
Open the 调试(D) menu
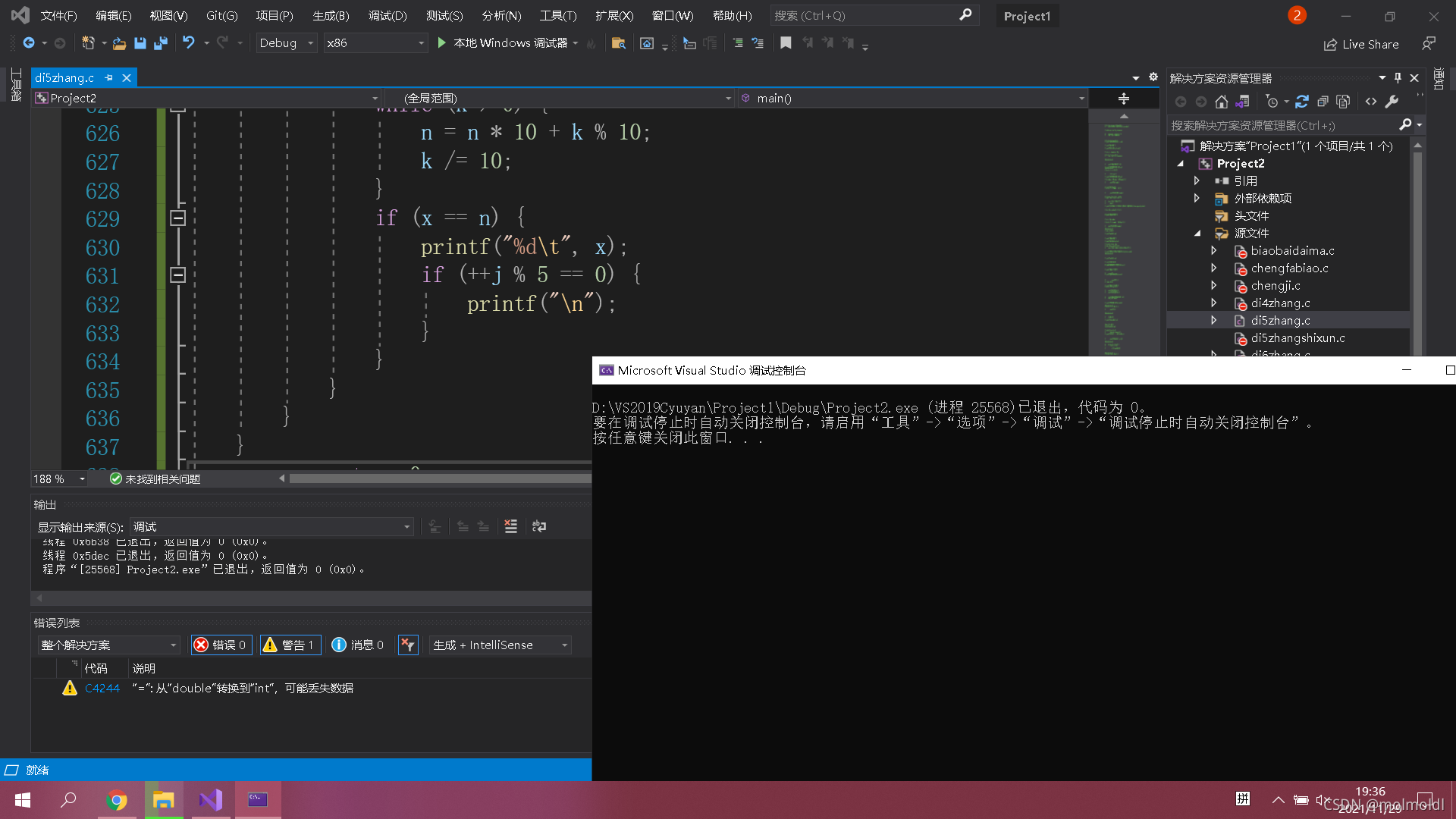point(388,15)
